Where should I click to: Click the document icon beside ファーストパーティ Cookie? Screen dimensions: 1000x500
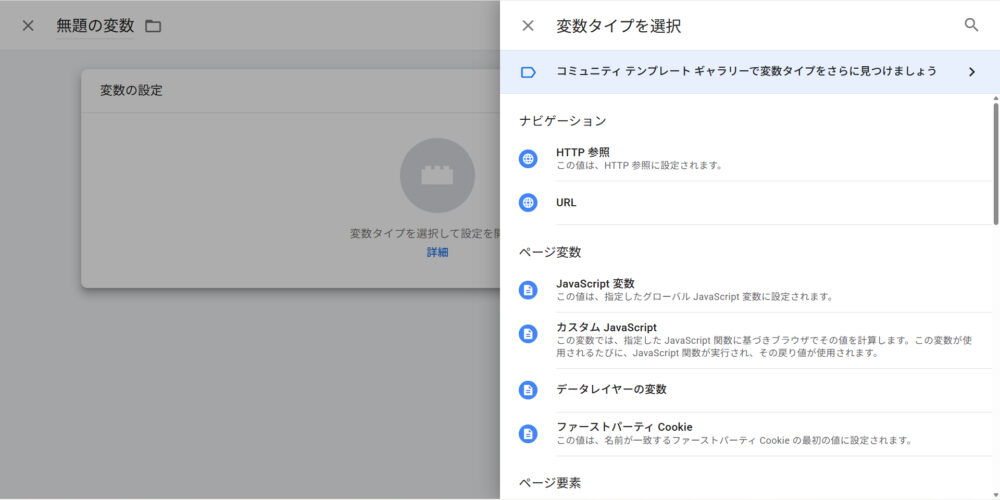528,433
